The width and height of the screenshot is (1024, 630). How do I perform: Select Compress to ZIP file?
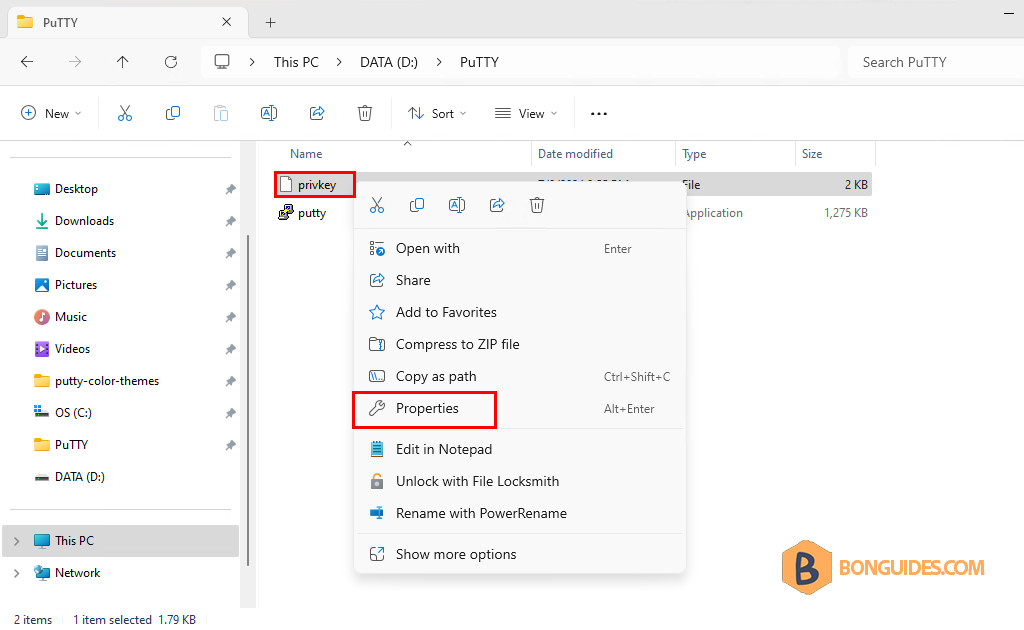(x=520, y=345)
